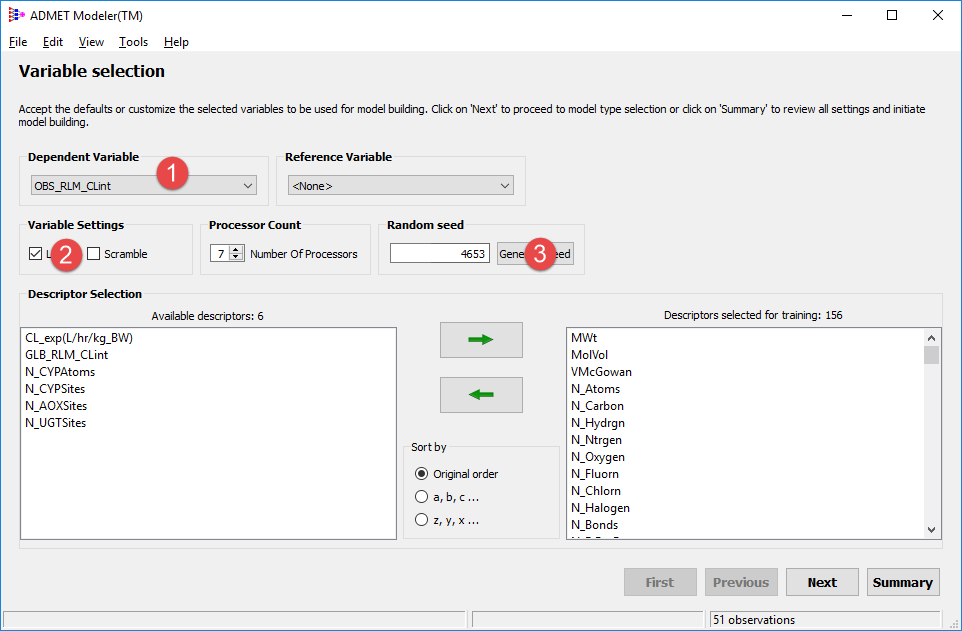
Task: Open the File menu
Action: coord(18,42)
